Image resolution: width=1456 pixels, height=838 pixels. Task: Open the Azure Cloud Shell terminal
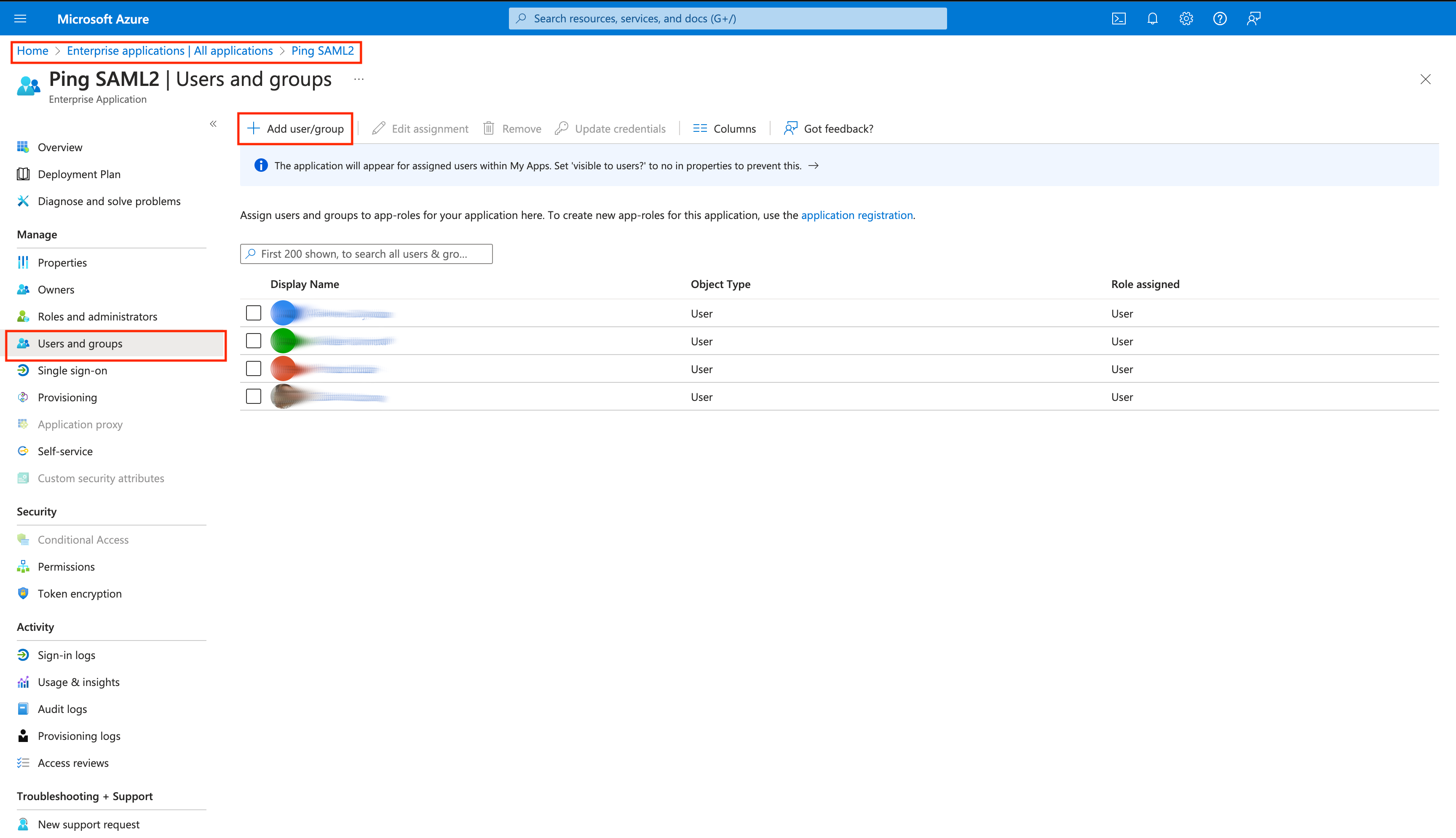tap(1119, 18)
